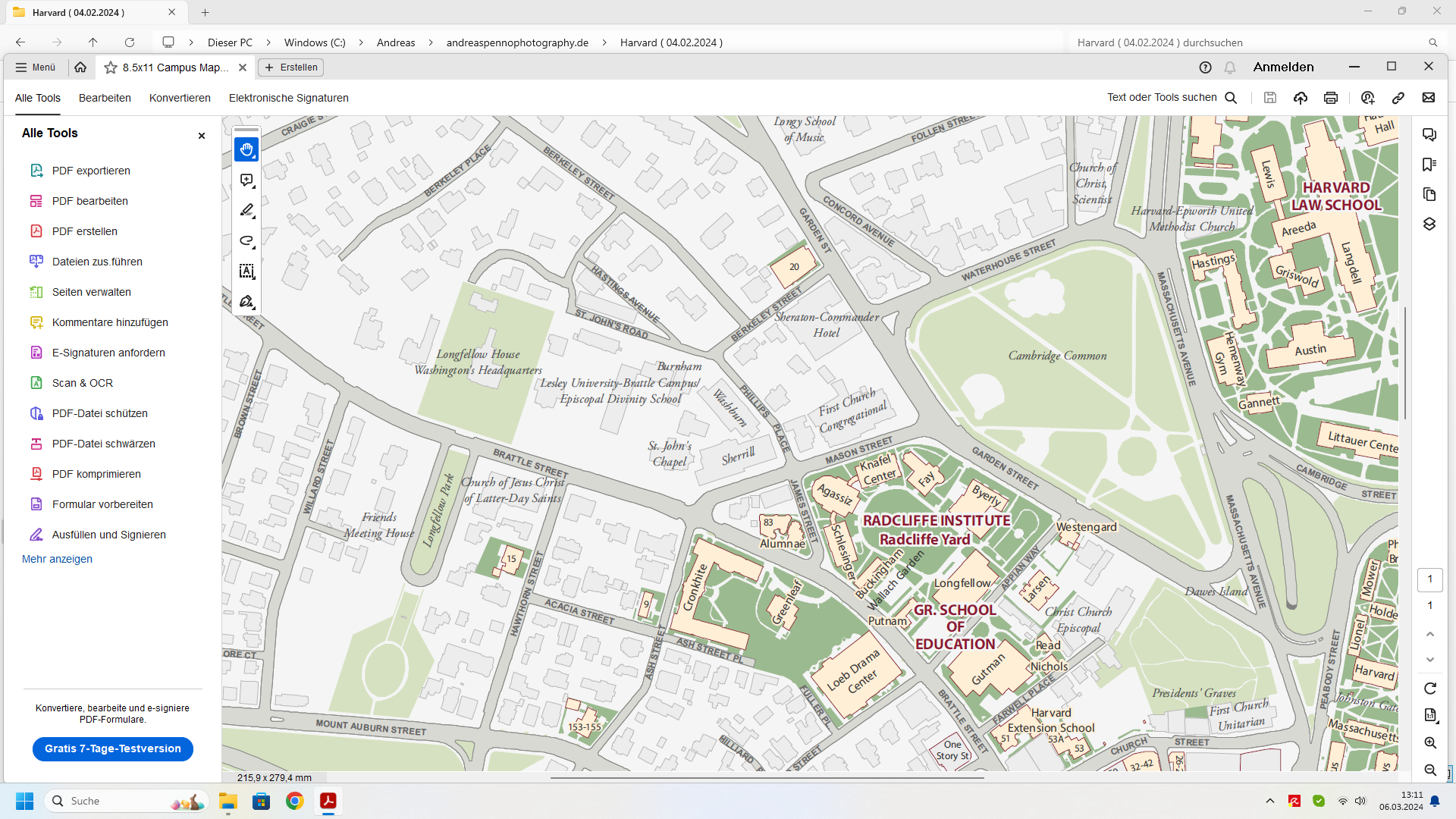Select the fill and sign pen tool
1456x819 pixels.
246,302
